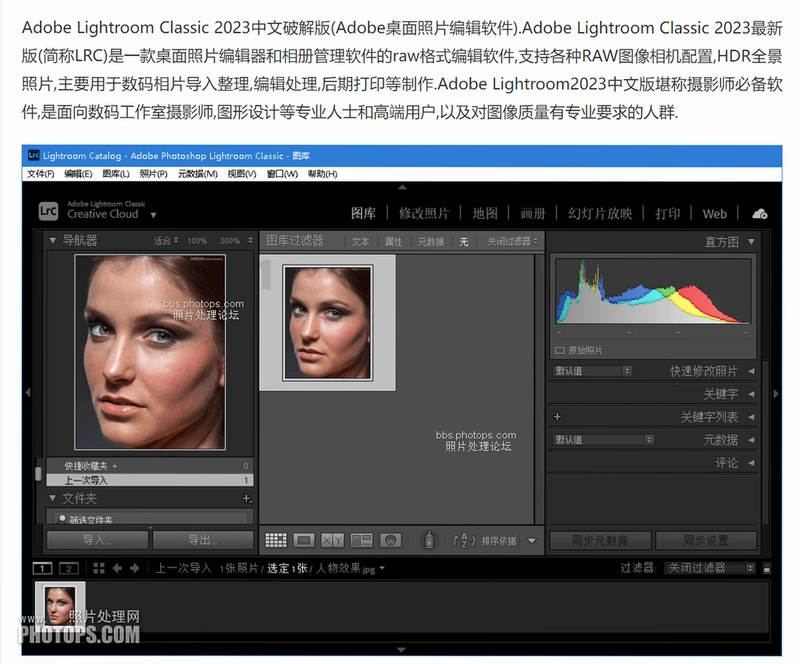
Task: Hide right panel group arrow
Action: 776,394
